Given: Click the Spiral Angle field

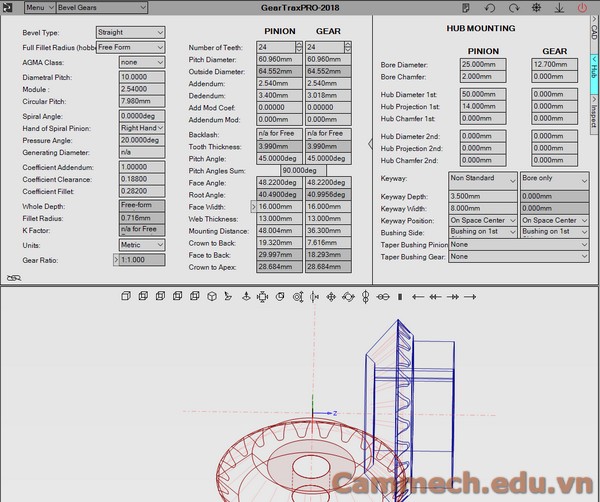Looking at the screenshot, I should (x=142, y=116).
